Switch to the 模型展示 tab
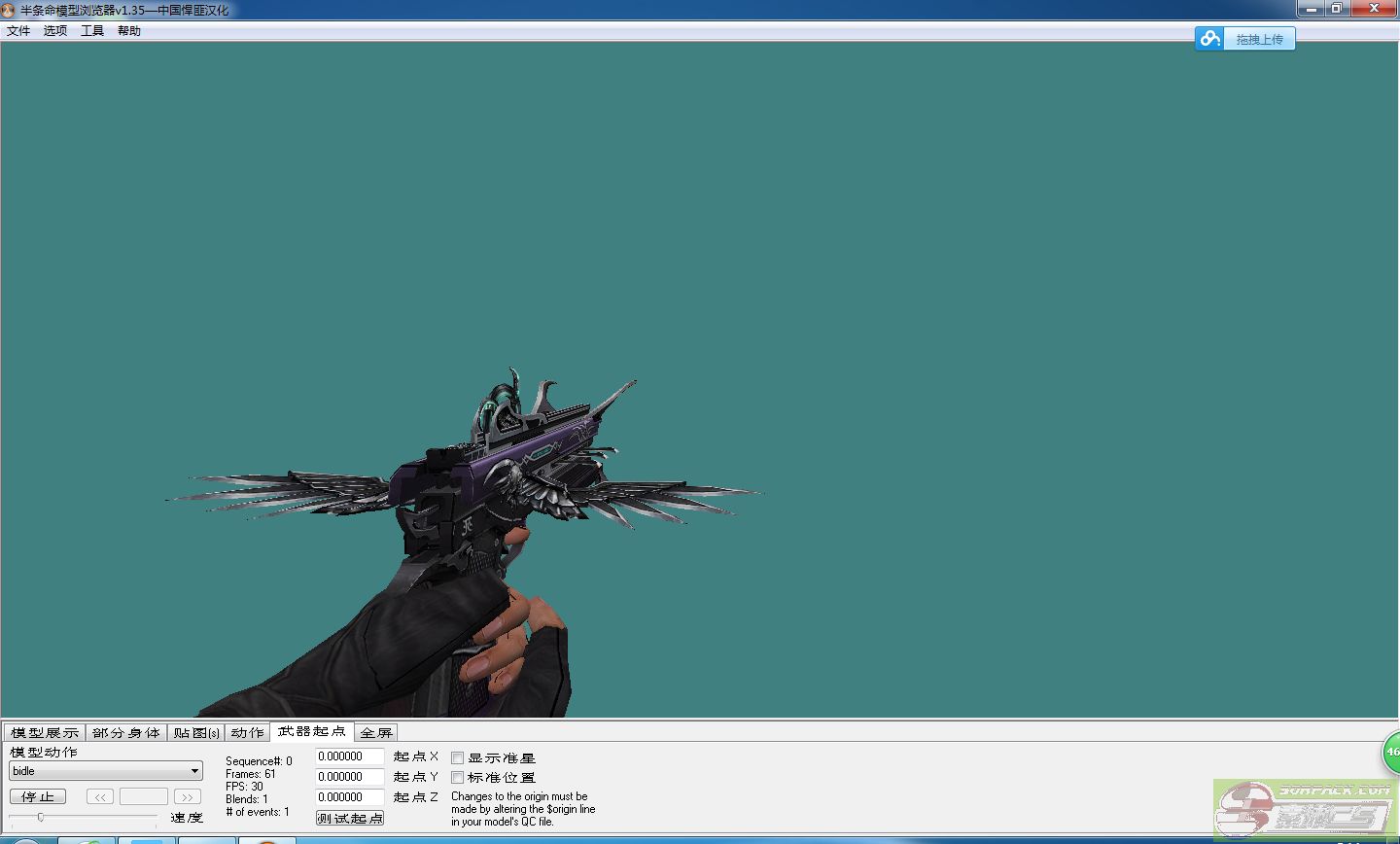Screen dimensions: 1400x844 [45, 732]
